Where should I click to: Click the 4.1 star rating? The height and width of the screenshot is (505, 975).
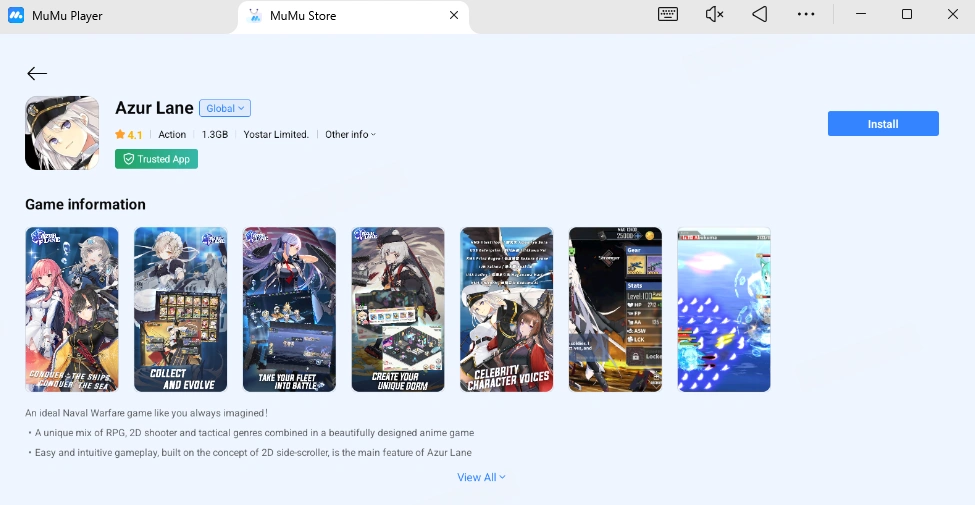tap(129, 134)
